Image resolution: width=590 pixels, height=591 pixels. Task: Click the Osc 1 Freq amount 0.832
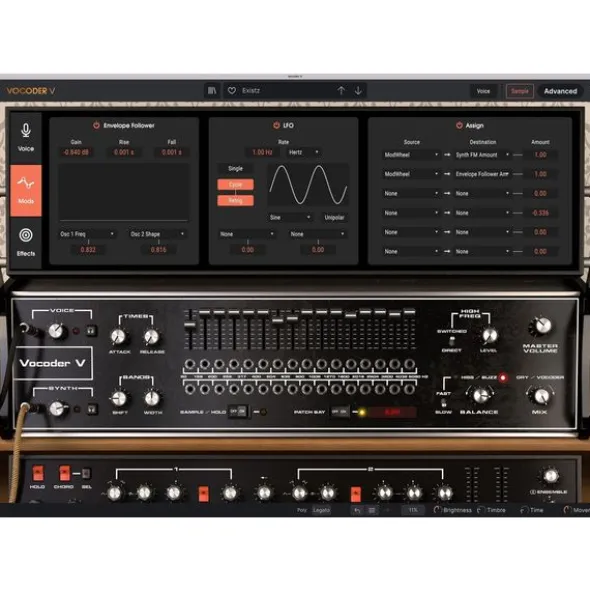pos(88,250)
